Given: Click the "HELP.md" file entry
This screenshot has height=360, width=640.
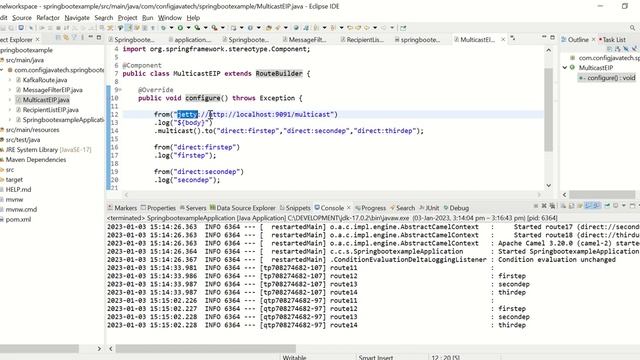Looking at the screenshot, I should tap(18, 189).
